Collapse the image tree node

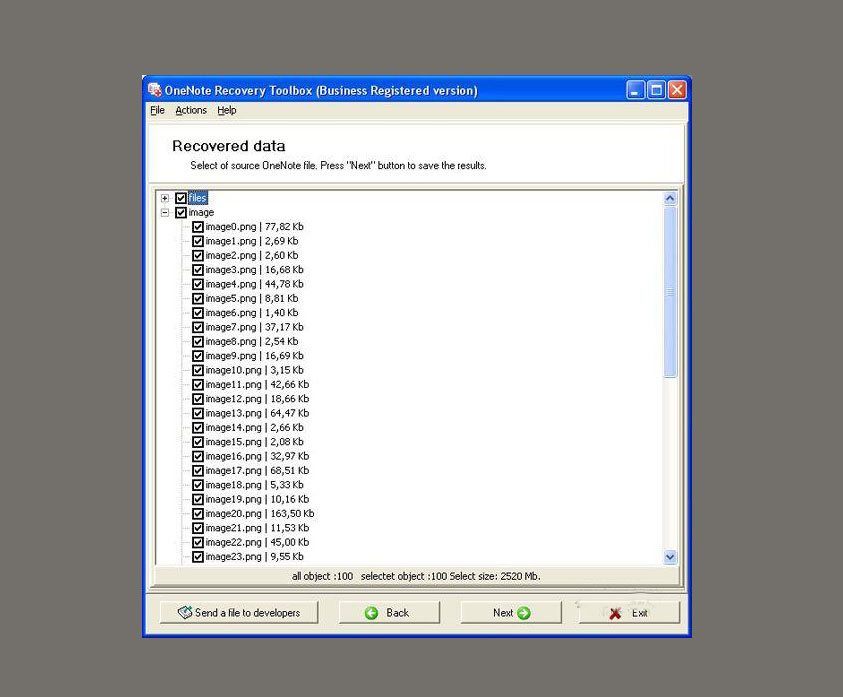pos(165,213)
